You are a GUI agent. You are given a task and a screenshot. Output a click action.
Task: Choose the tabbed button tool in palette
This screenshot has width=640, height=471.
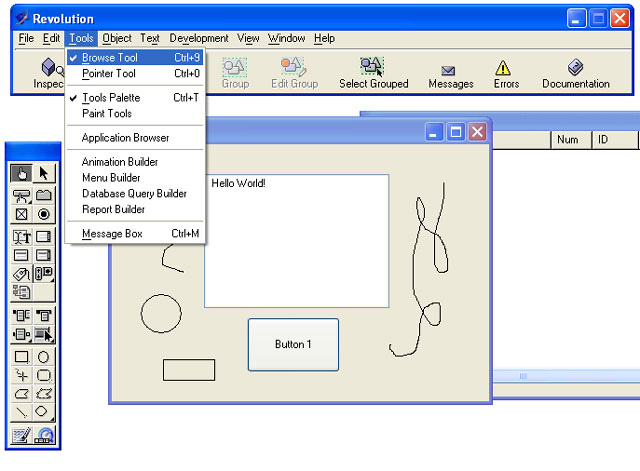44,196
